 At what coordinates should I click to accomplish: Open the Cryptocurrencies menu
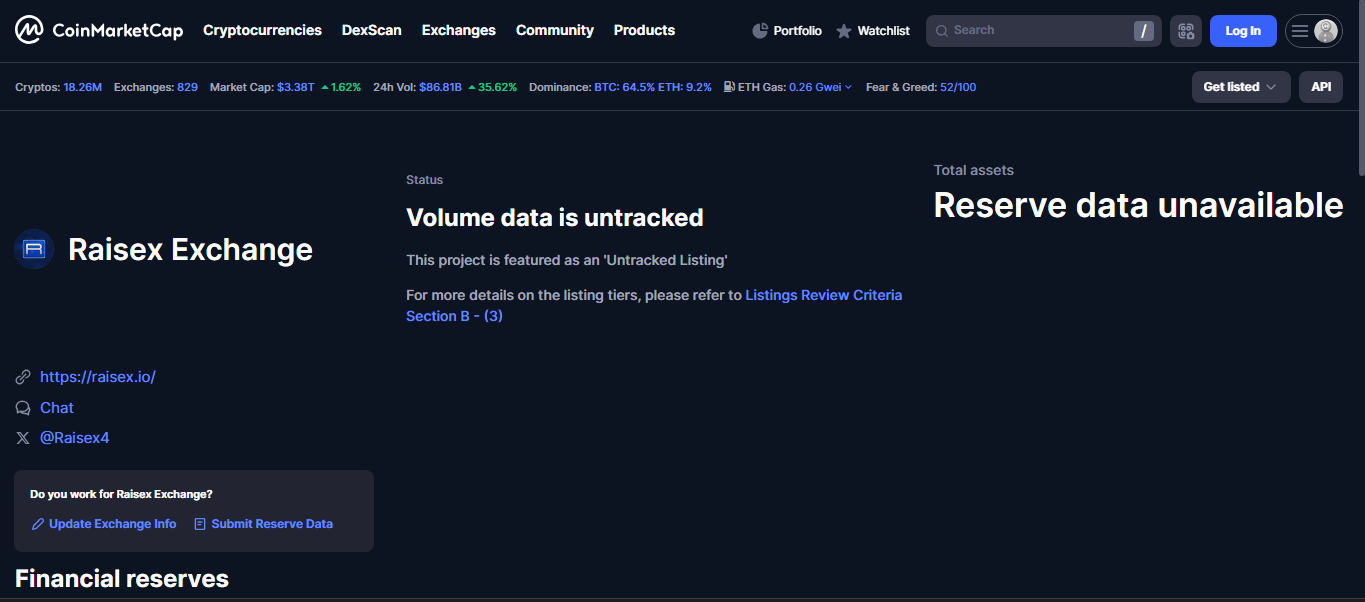pyautogui.click(x=262, y=30)
